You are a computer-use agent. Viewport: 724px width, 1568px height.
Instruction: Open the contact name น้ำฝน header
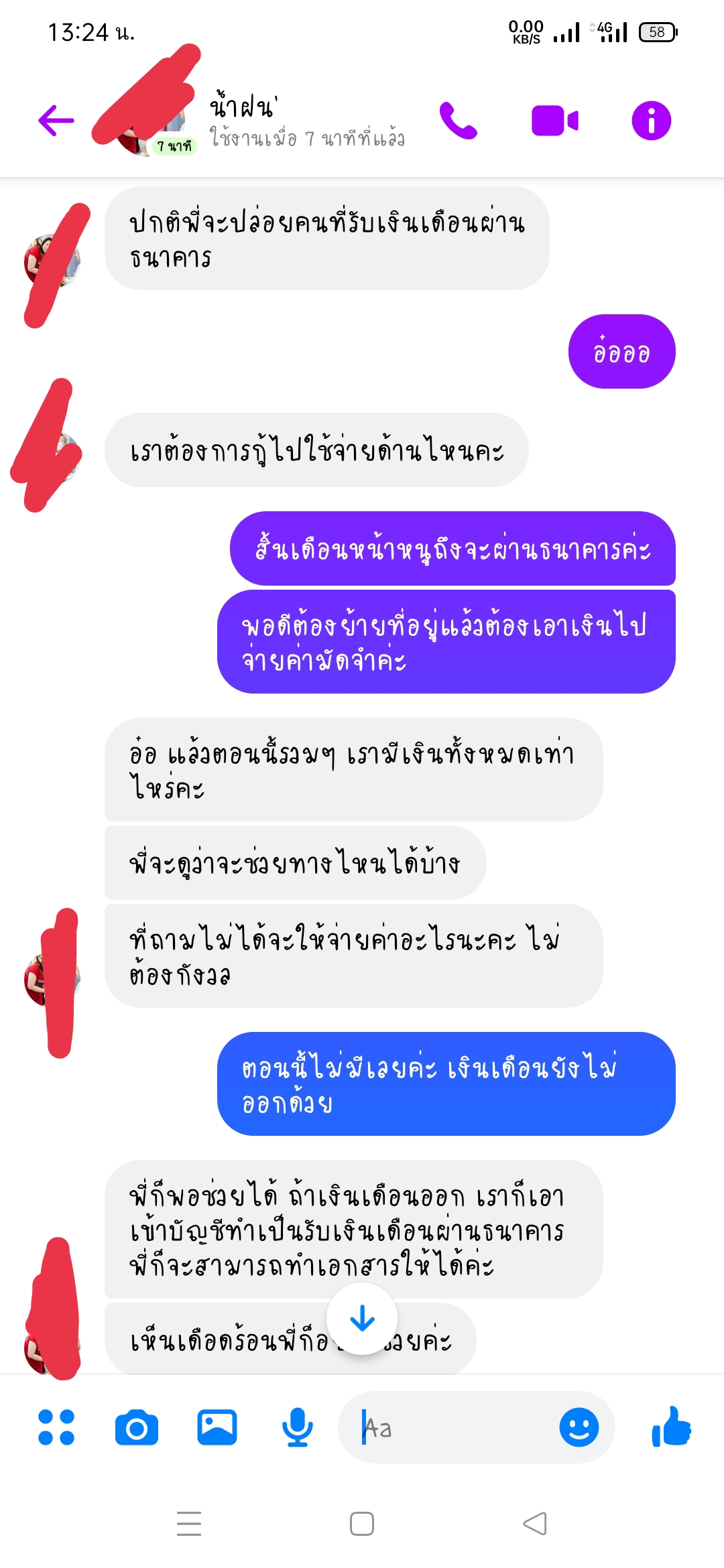(x=243, y=106)
